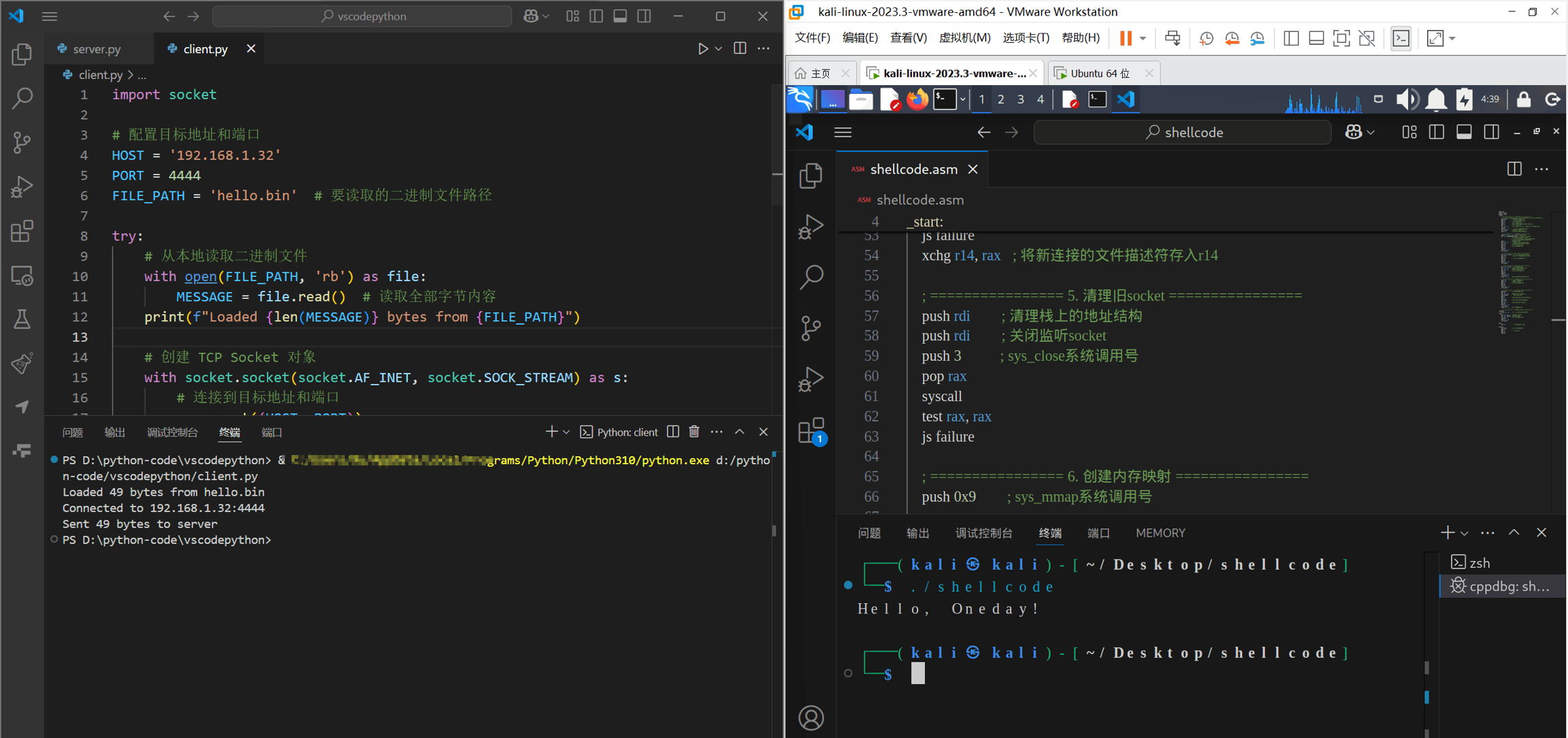1568x738 pixels.
Task: Switch to server.py editor tab
Action: (97, 49)
